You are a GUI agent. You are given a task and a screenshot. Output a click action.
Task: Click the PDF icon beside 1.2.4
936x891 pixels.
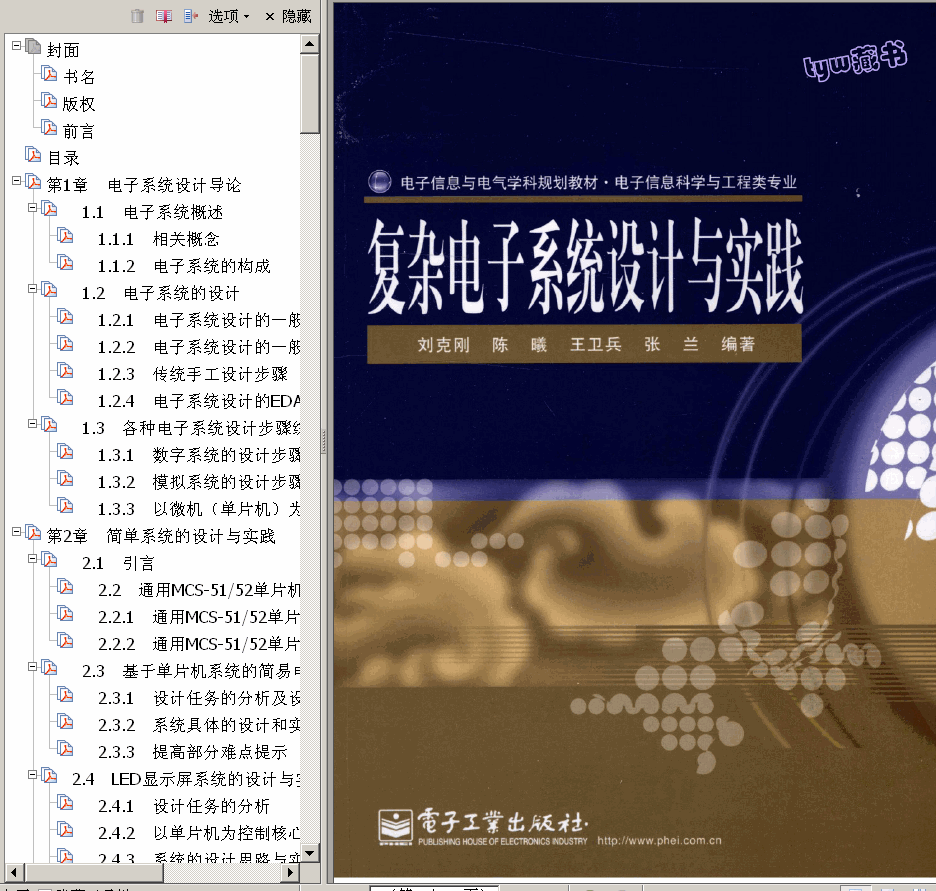(66, 397)
